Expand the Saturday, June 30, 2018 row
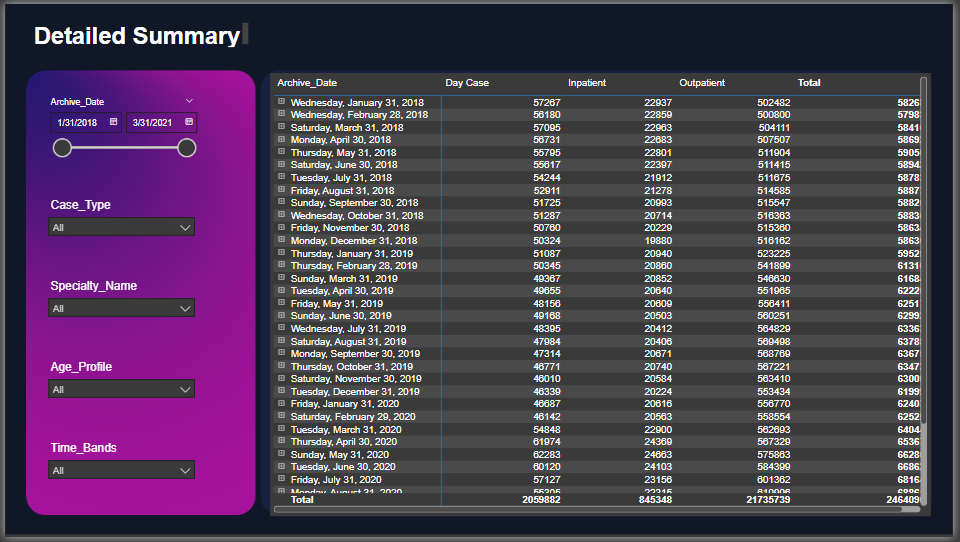 tap(282, 164)
